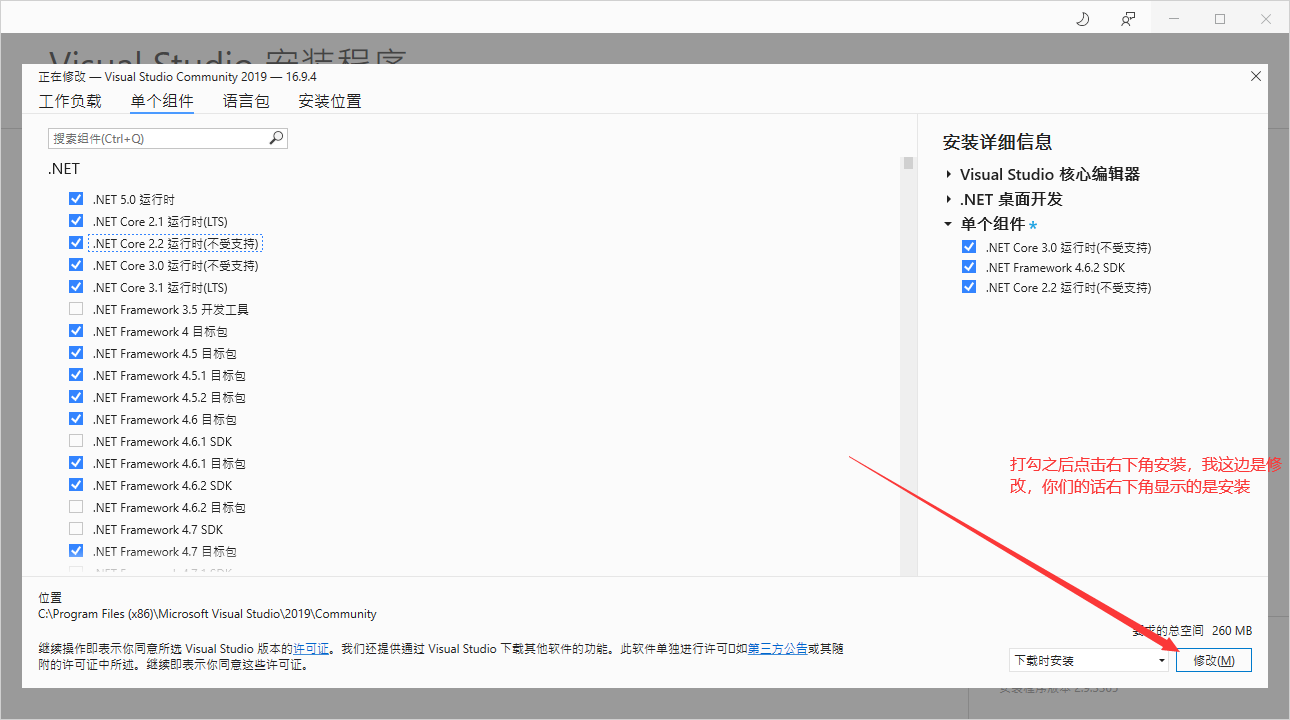Check .NET Framework 4.6.2 目标包 checkbox
This screenshot has height=720, width=1290.
76,507
